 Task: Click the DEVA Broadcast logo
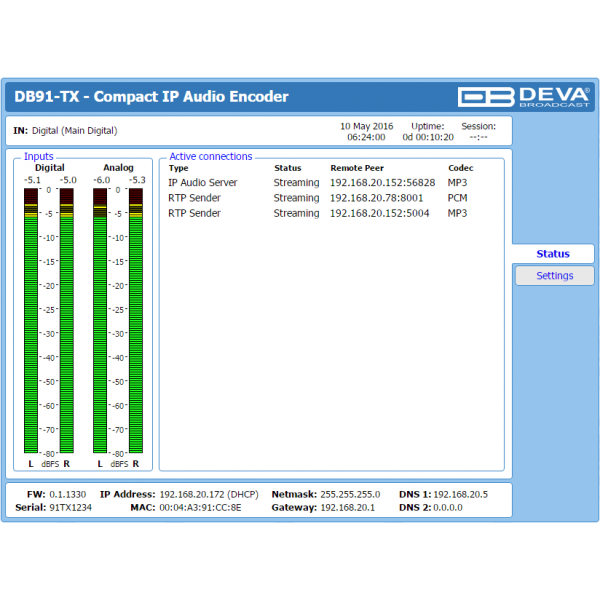coord(523,96)
